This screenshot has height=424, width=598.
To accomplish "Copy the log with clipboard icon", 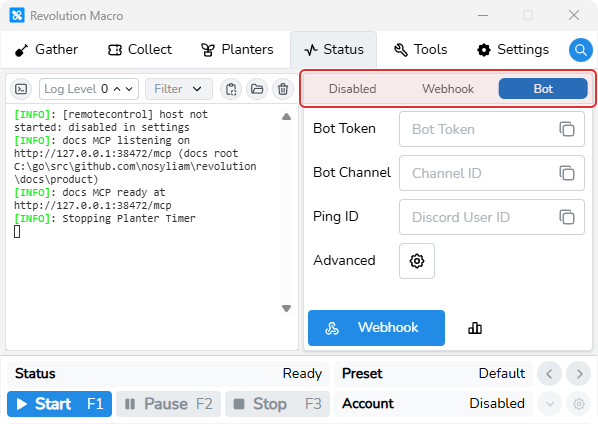I will pyautogui.click(x=231, y=89).
